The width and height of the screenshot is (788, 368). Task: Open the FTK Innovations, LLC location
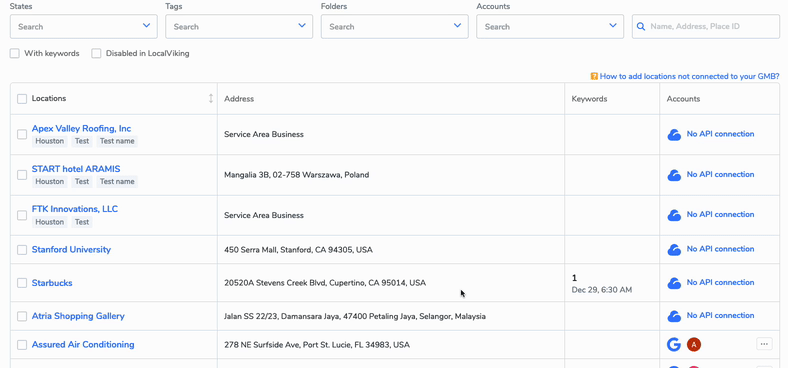click(x=75, y=209)
